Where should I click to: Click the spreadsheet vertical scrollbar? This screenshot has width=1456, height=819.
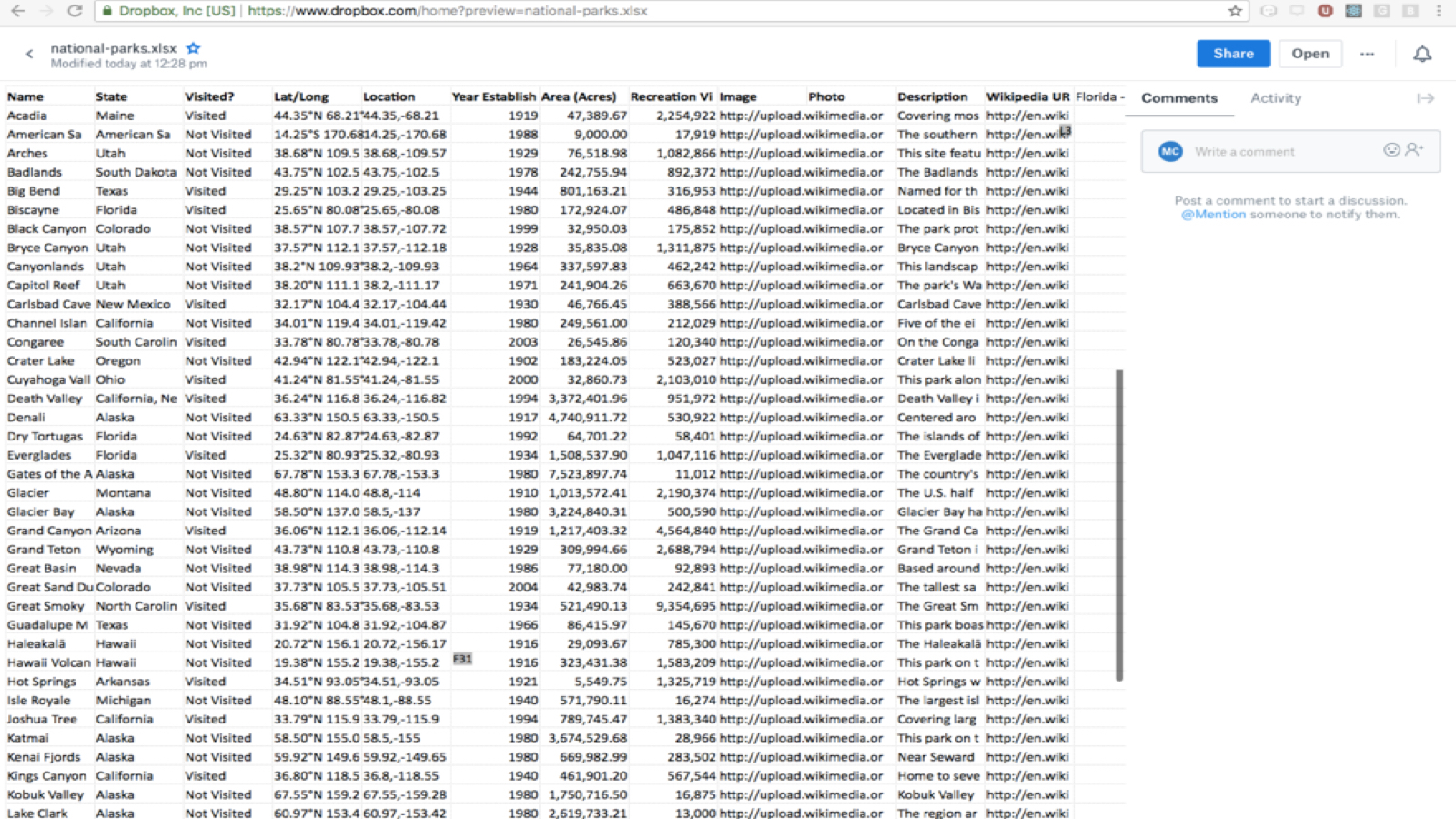[x=1118, y=525]
